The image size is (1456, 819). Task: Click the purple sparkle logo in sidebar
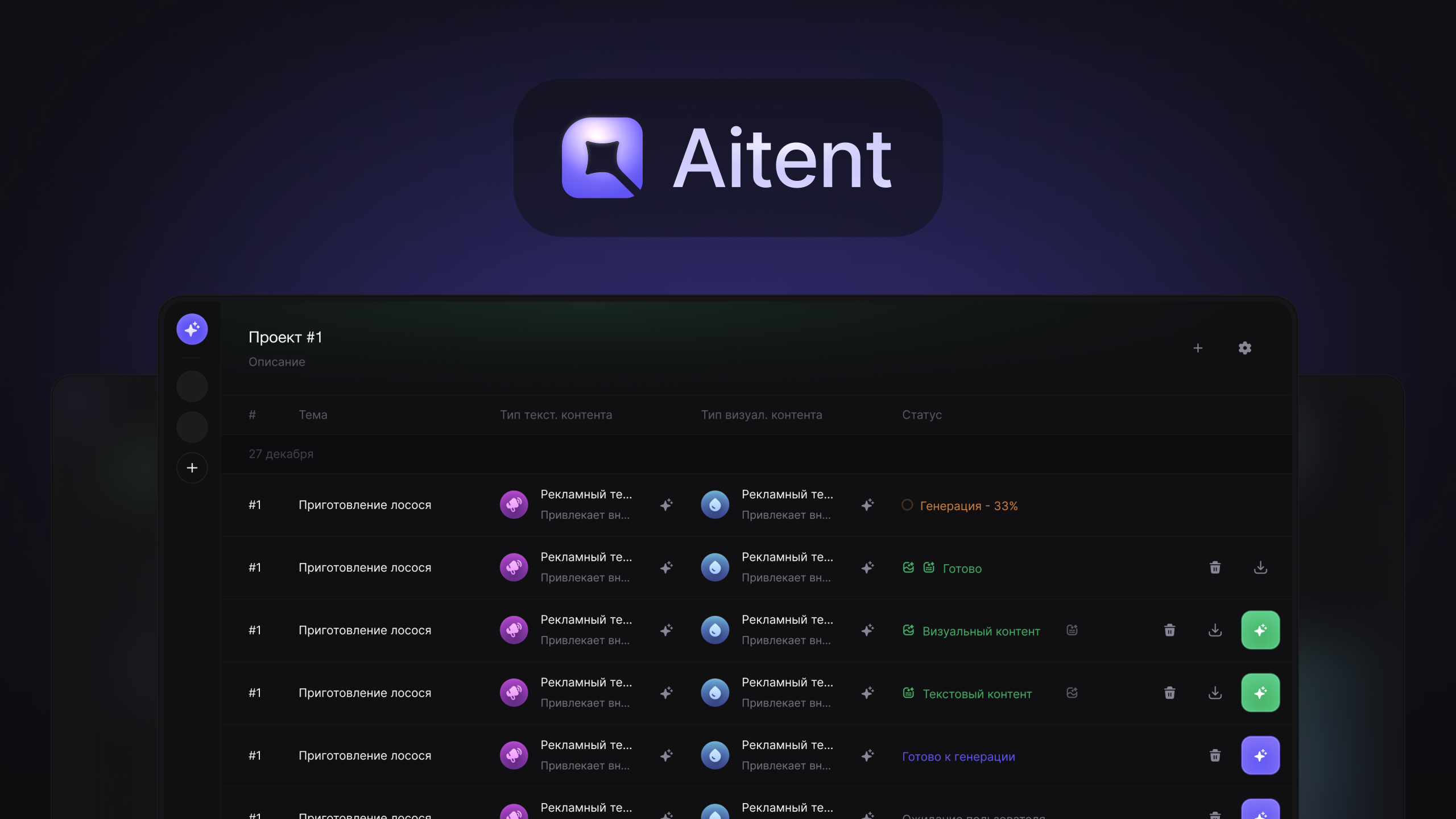[x=192, y=329]
